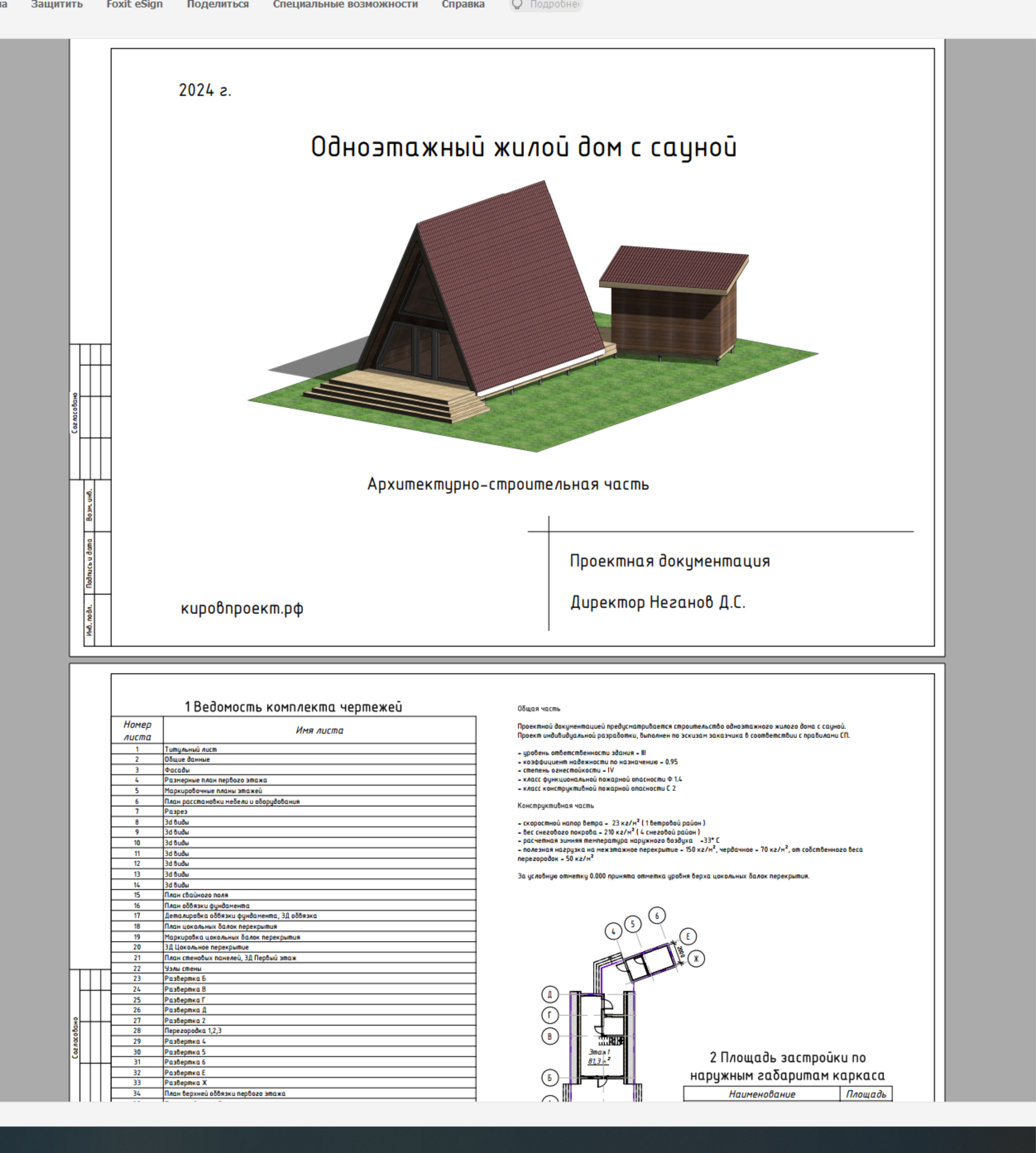Image resolution: width=1036 pixels, height=1153 pixels.
Task: Select 'План цокольных балок перекрытия' row
Action: tap(294, 926)
